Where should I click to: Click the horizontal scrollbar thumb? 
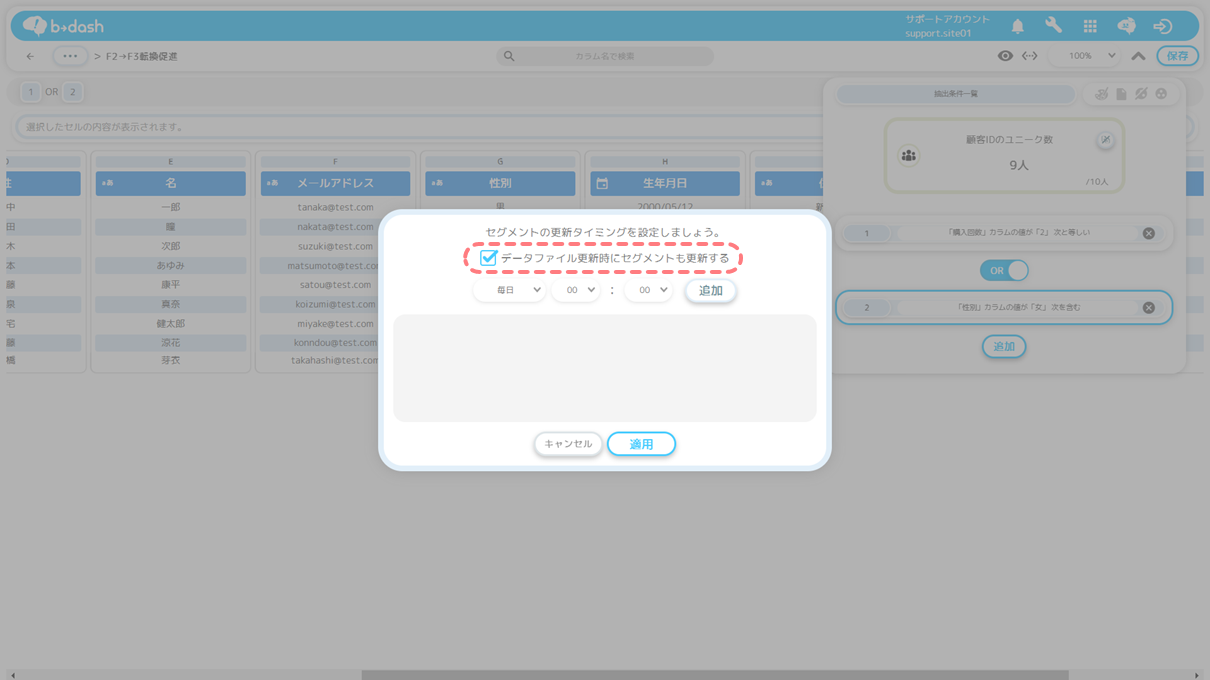pyautogui.click(x=715, y=675)
